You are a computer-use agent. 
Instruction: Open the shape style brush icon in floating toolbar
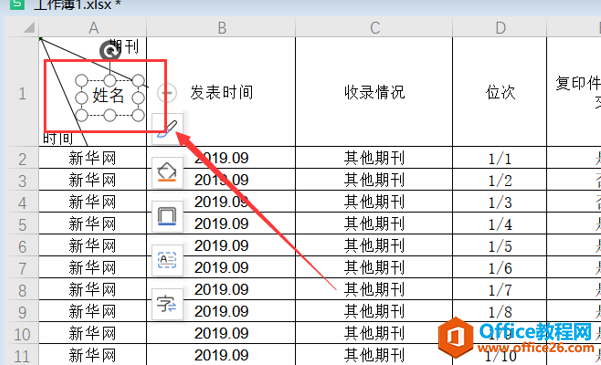[167, 129]
